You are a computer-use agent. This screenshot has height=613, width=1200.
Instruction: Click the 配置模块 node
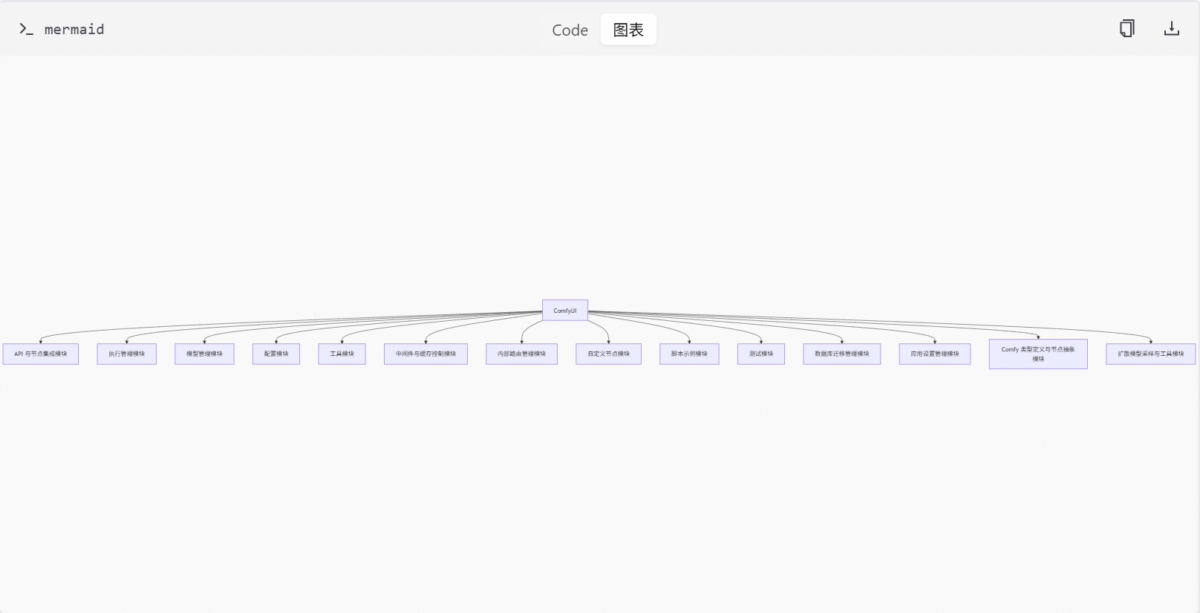(x=276, y=354)
